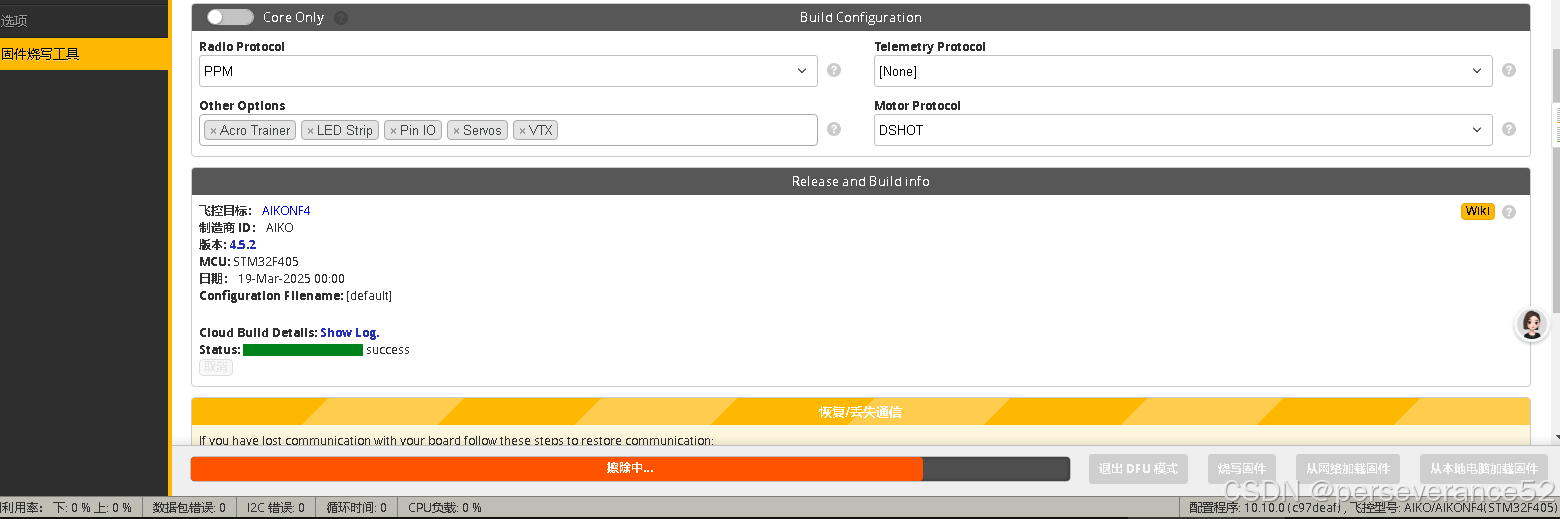Open the Wiki button
Screen dimensions: 1560x519
pos(1478,211)
